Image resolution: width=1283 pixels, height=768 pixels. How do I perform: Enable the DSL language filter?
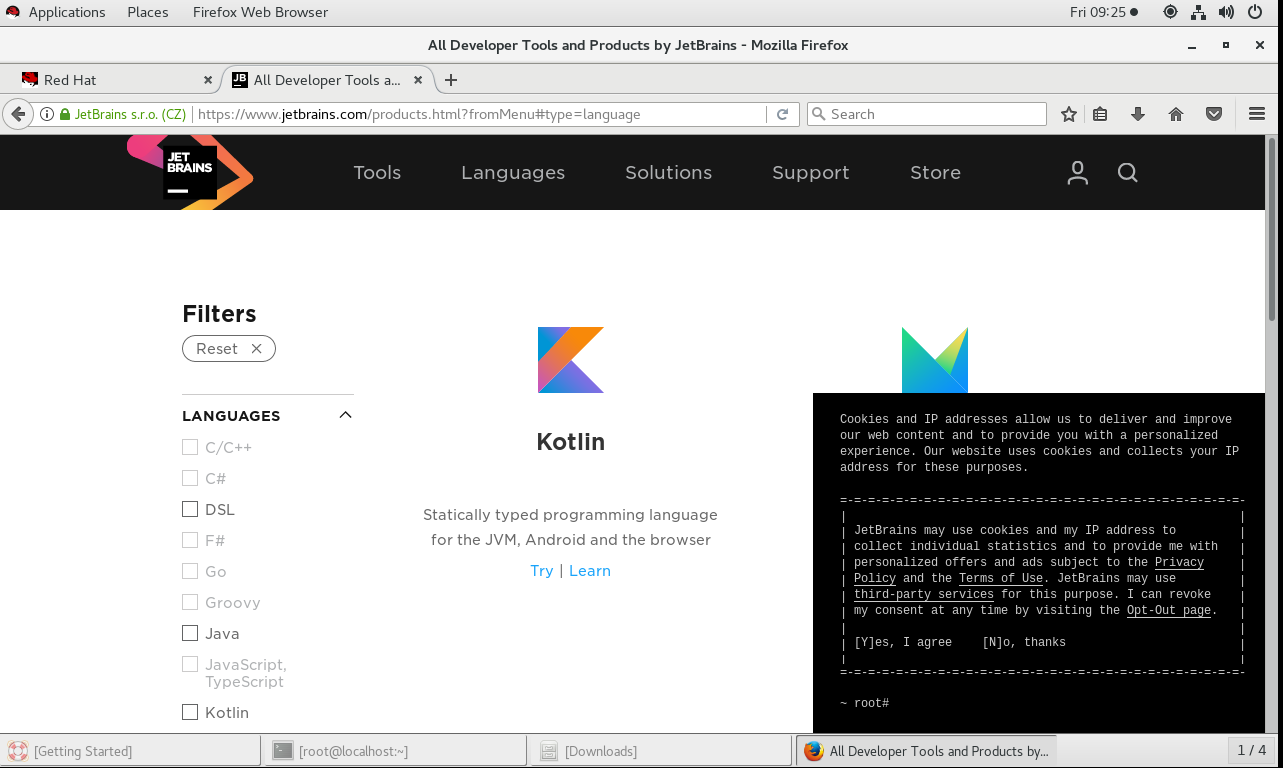[x=190, y=509]
